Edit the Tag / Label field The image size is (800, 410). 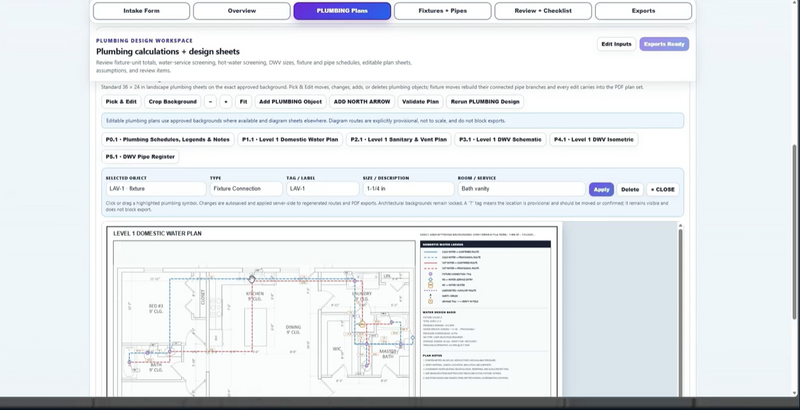point(322,189)
